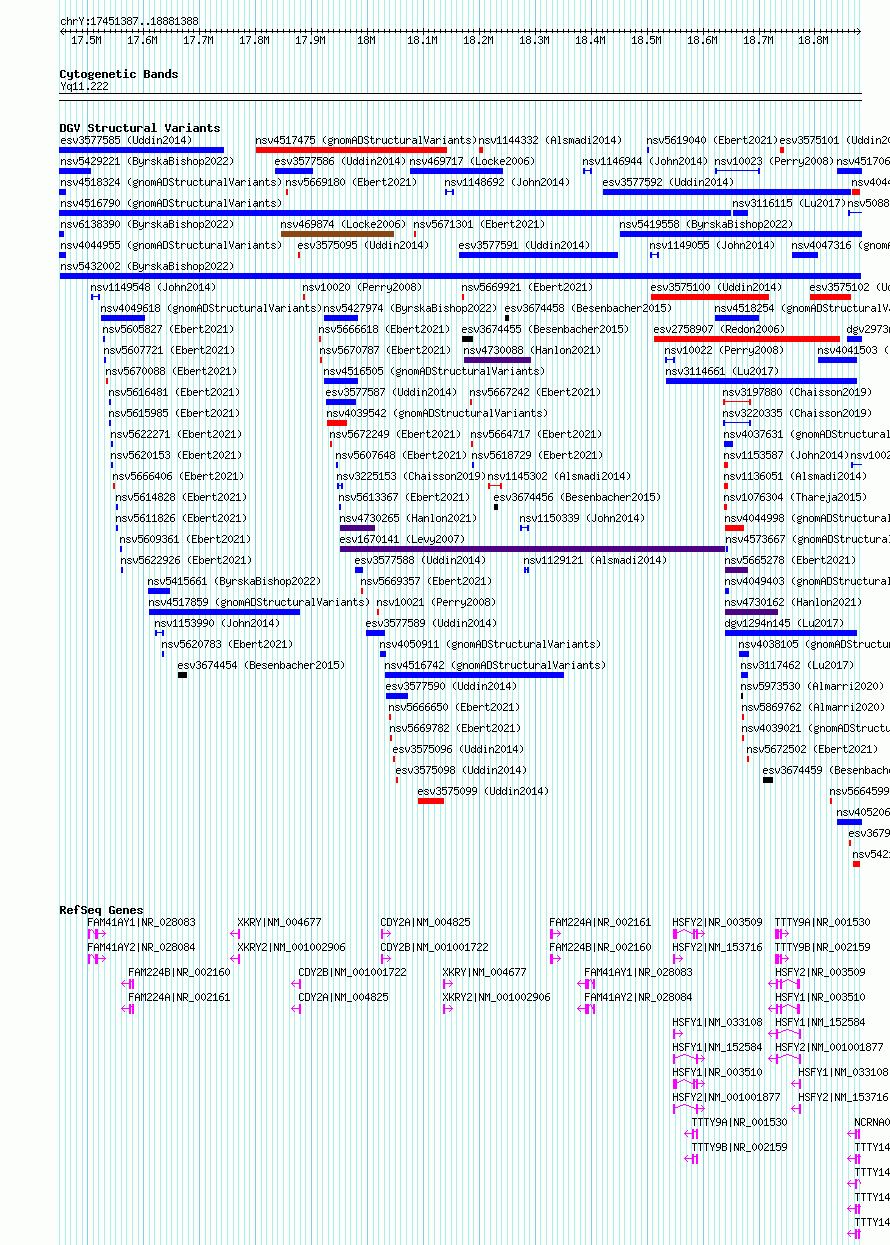Screen dimensions: 890x1245
Task: Select variant dgv1294n145 (Lu2017)
Action: (785, 623)
